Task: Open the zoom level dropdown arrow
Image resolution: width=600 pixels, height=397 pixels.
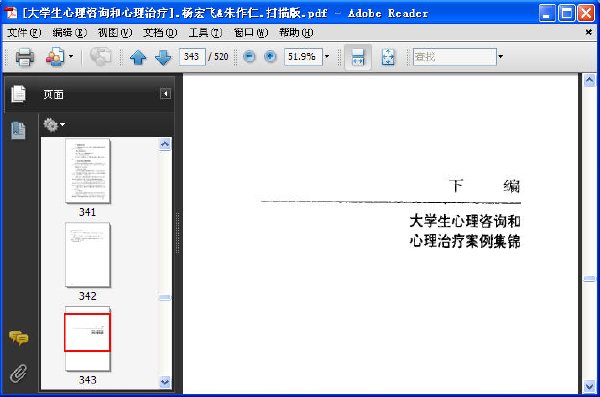Action: pos(327,57)
